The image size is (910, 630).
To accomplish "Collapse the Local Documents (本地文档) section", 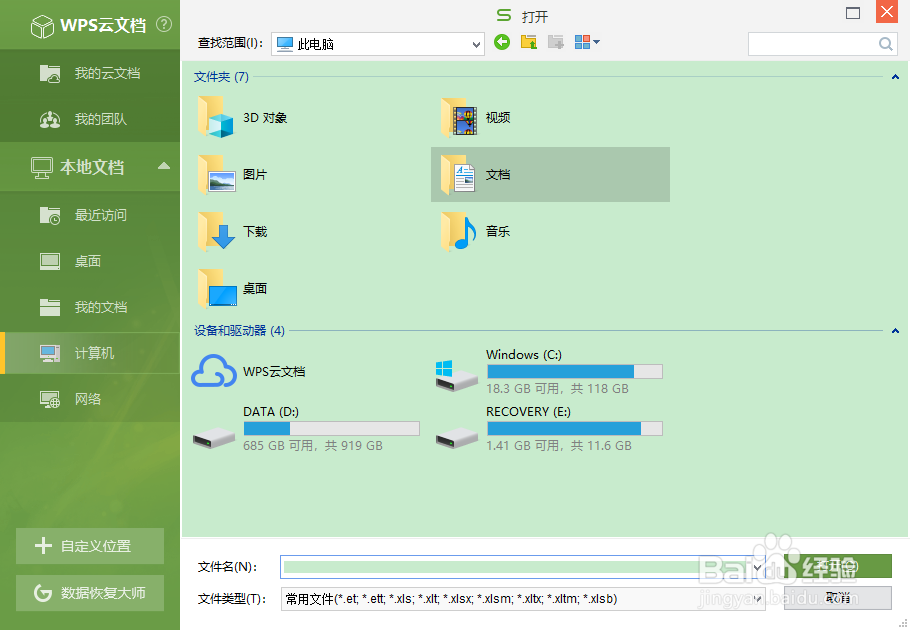I will pyautogui.click(x=164, y=166).
